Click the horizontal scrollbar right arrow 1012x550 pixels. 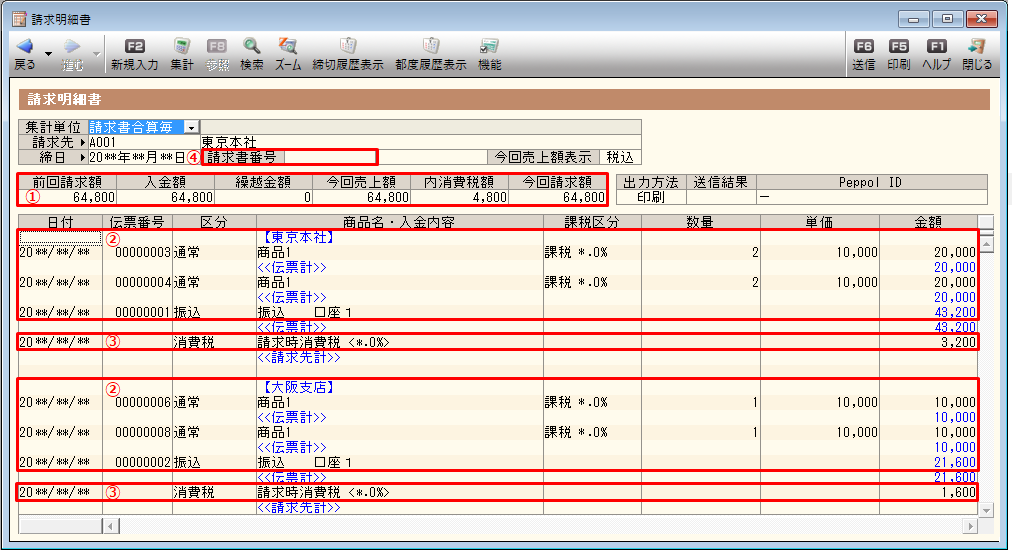pos(970,526)
